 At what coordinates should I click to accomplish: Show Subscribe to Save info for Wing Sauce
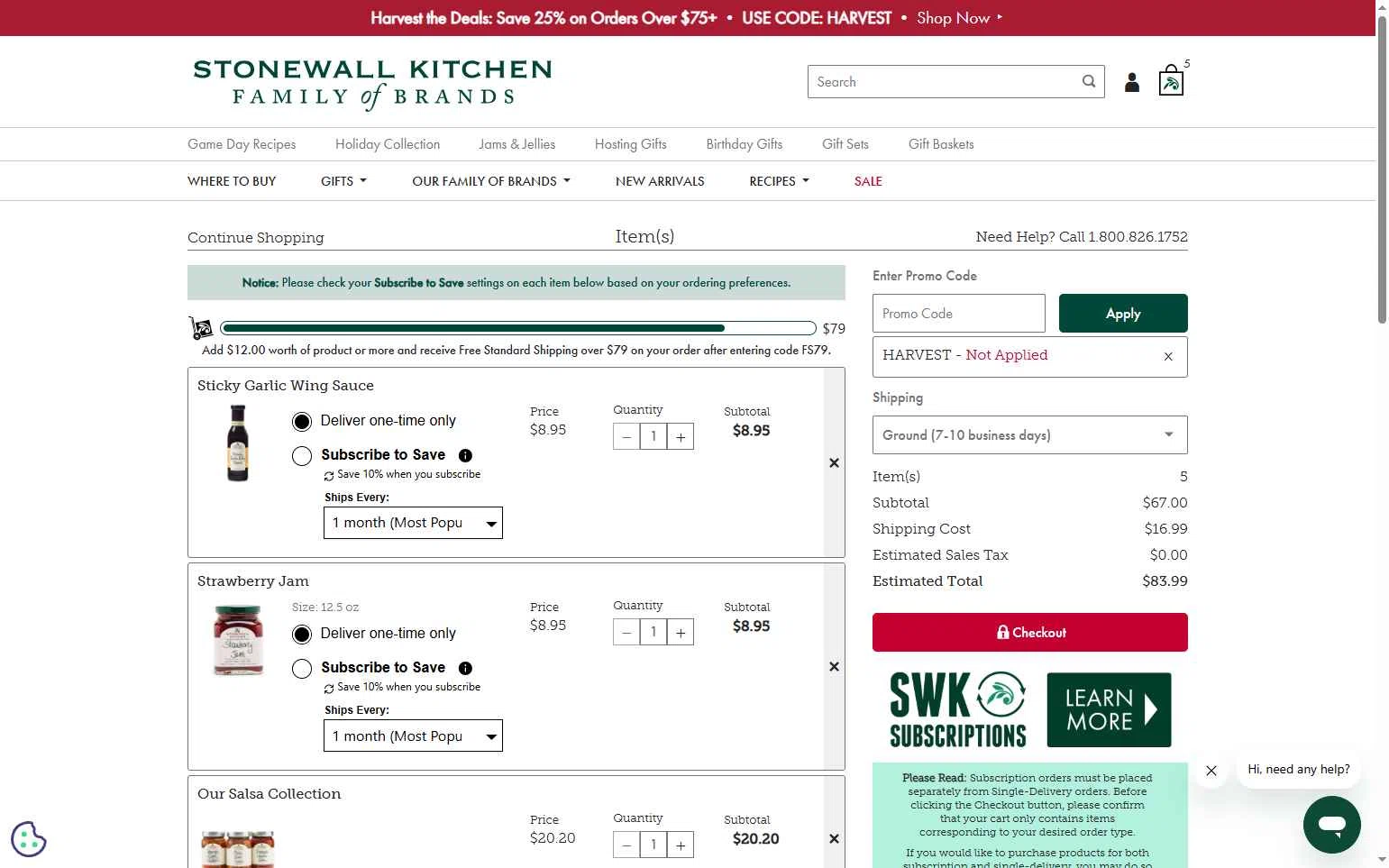465,455
